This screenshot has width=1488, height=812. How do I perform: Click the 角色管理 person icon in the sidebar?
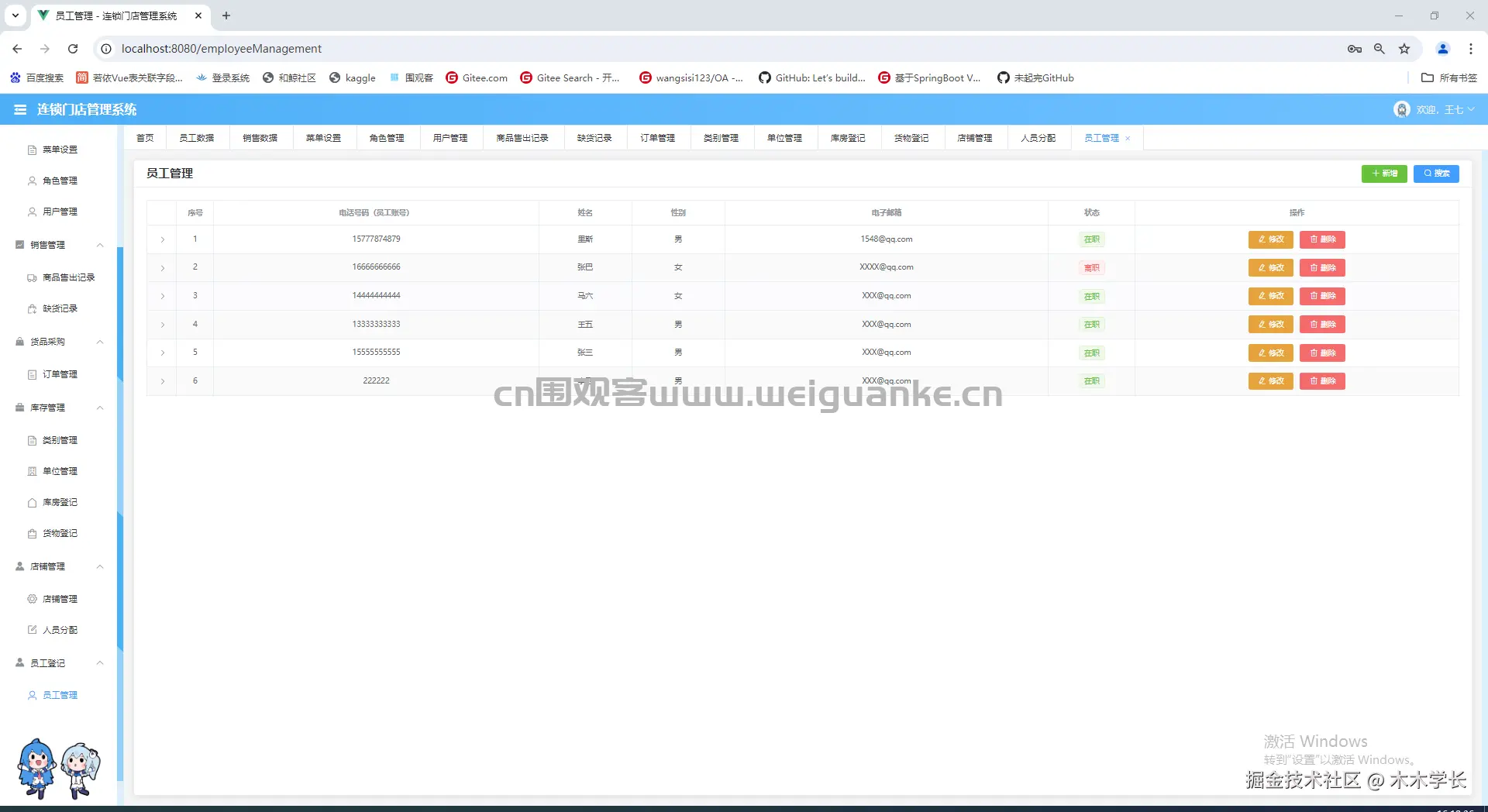click(x=32, y=181)
